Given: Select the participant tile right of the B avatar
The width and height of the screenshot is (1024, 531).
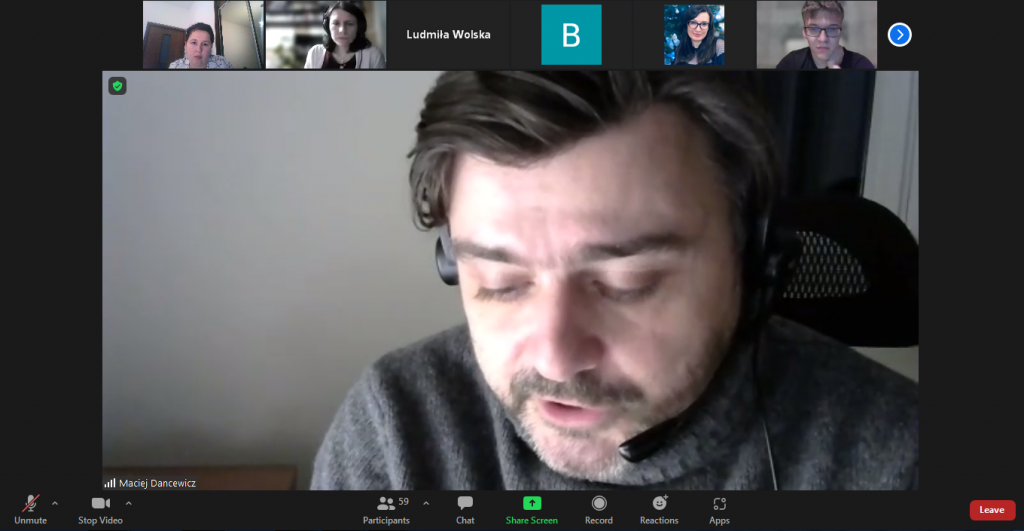Looking at the screenshot, I should pos(694,35).
